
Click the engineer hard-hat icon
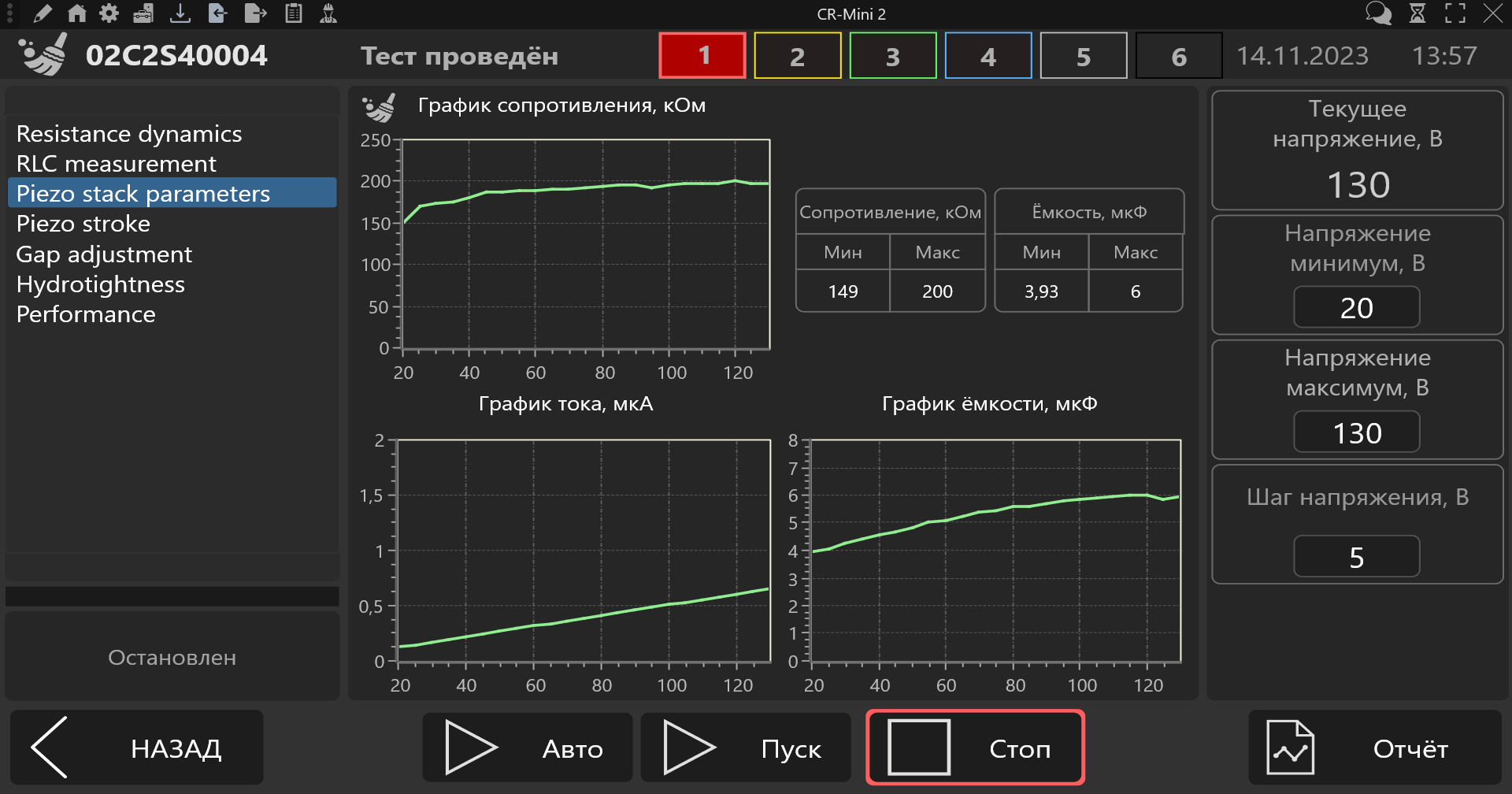point(328,13)
